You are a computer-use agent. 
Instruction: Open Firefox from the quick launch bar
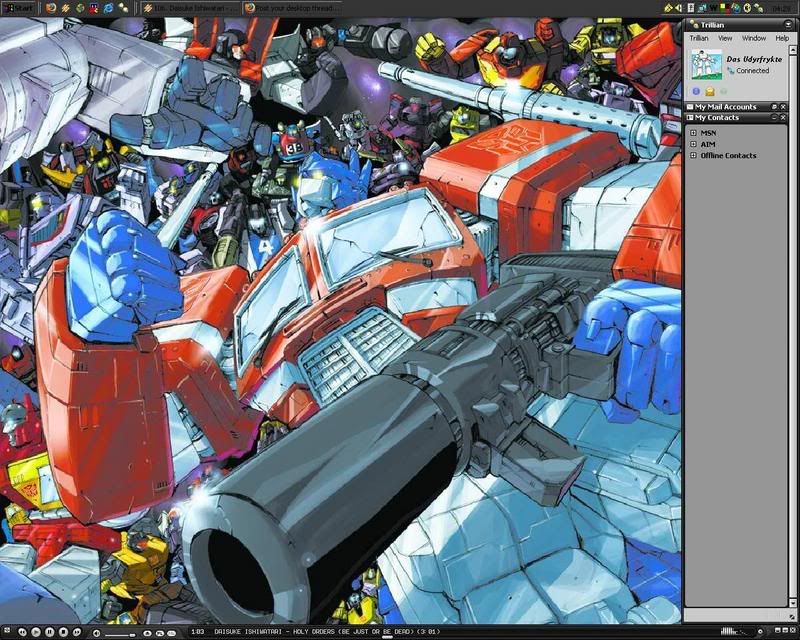[x=50, y=7]
